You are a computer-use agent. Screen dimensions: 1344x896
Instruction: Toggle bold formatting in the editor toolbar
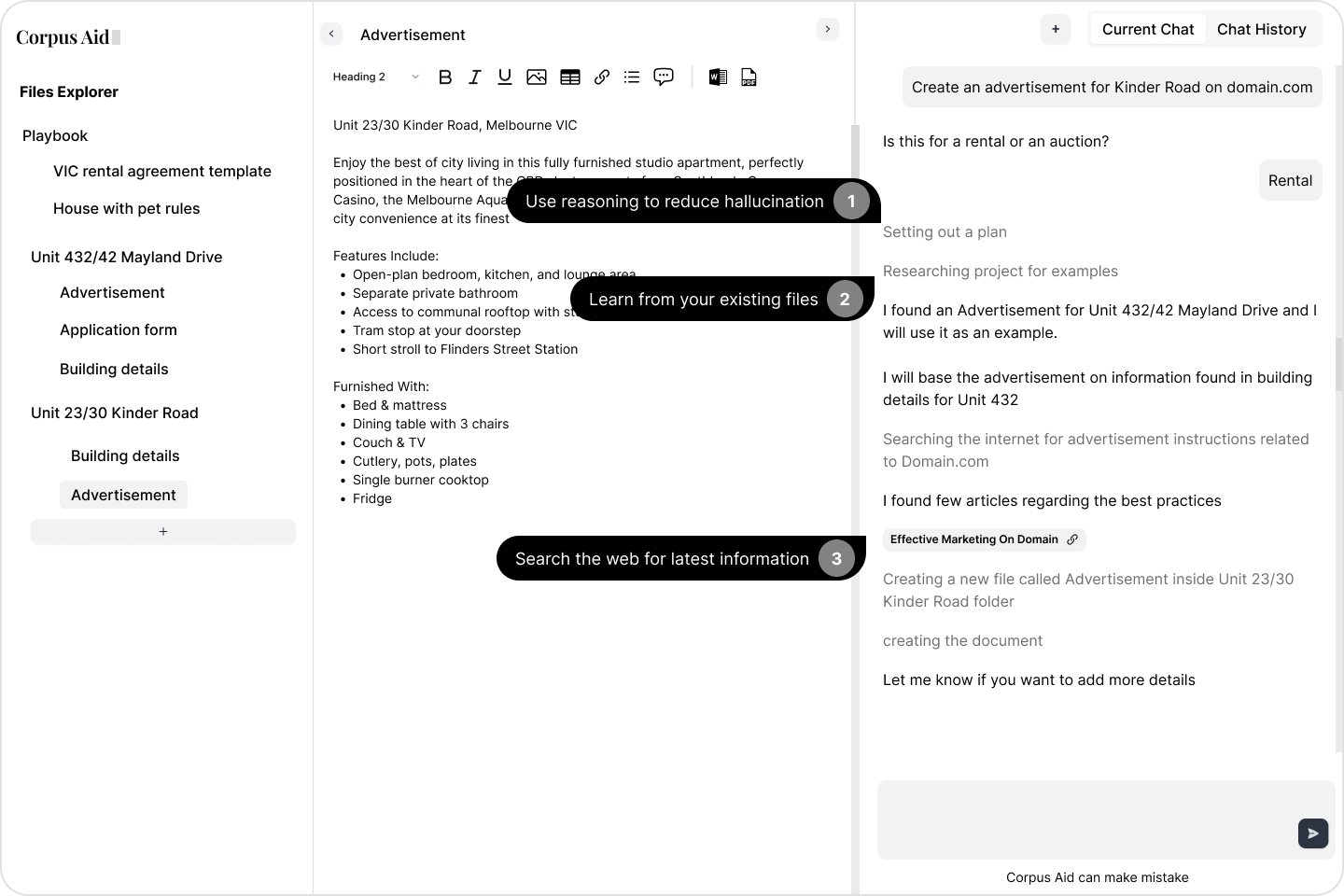(445, 77)
